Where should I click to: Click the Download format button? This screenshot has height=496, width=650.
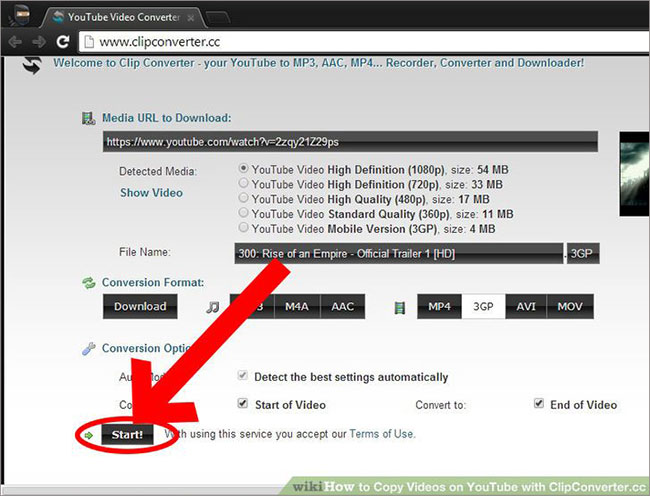140,306
